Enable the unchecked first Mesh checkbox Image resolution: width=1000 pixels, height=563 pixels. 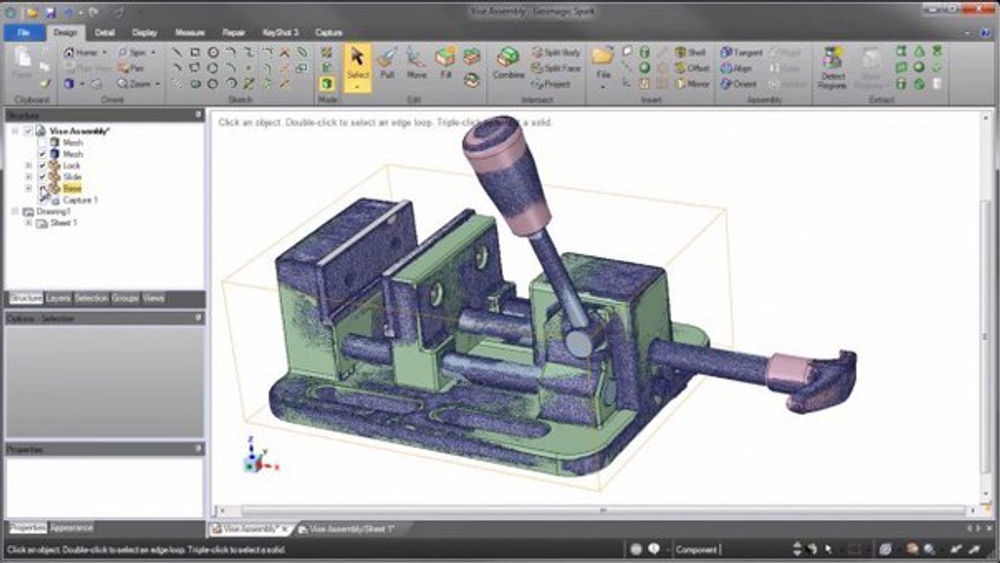[42, 143]
